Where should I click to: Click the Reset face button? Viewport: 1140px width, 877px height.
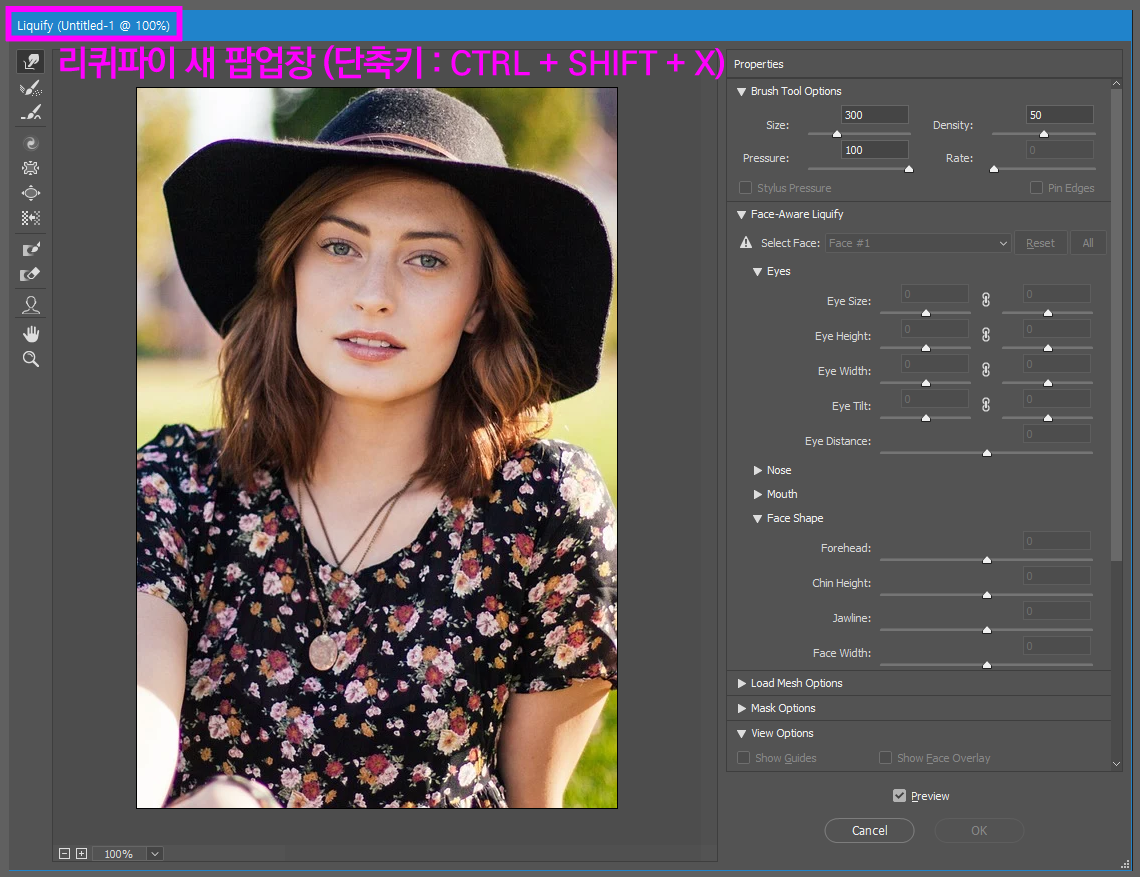1040,243
